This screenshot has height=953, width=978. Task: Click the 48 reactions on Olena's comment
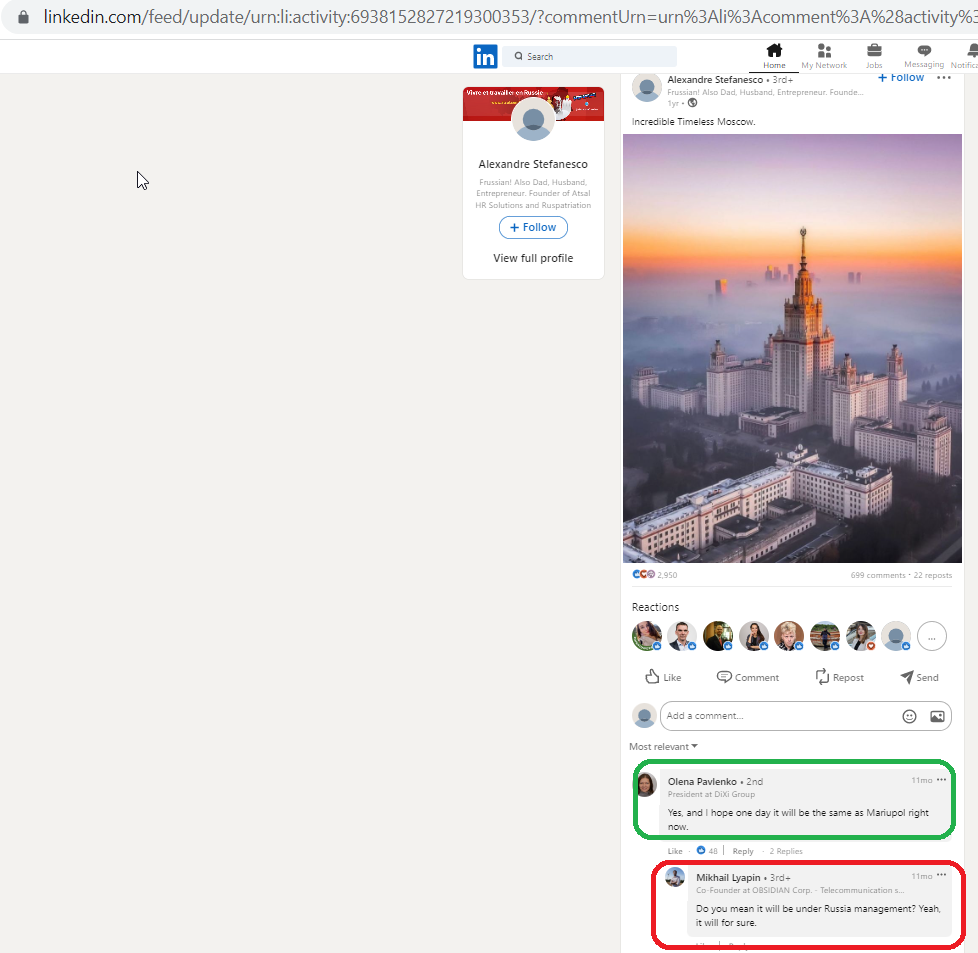coord(707,851)
